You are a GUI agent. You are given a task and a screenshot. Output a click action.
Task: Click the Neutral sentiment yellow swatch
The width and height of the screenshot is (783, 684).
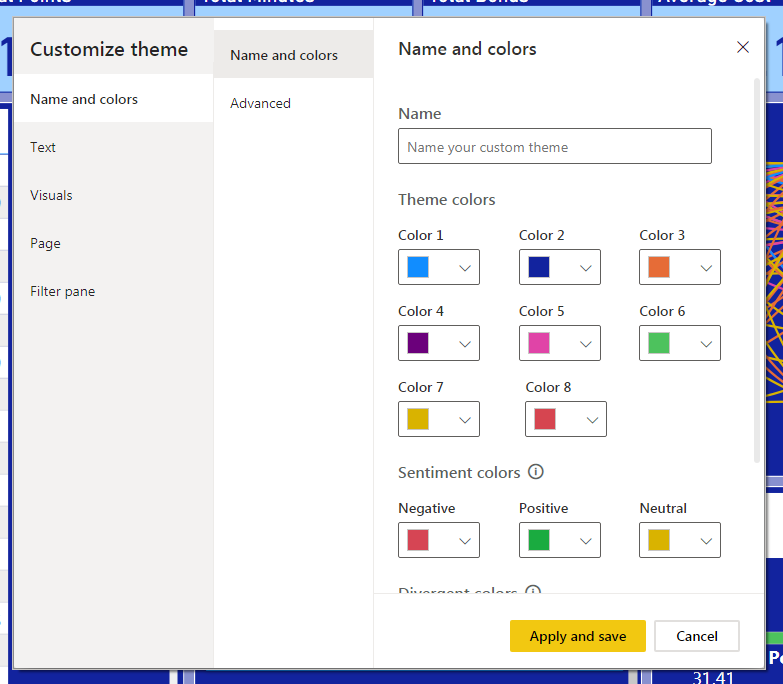(x=659, y=540)
